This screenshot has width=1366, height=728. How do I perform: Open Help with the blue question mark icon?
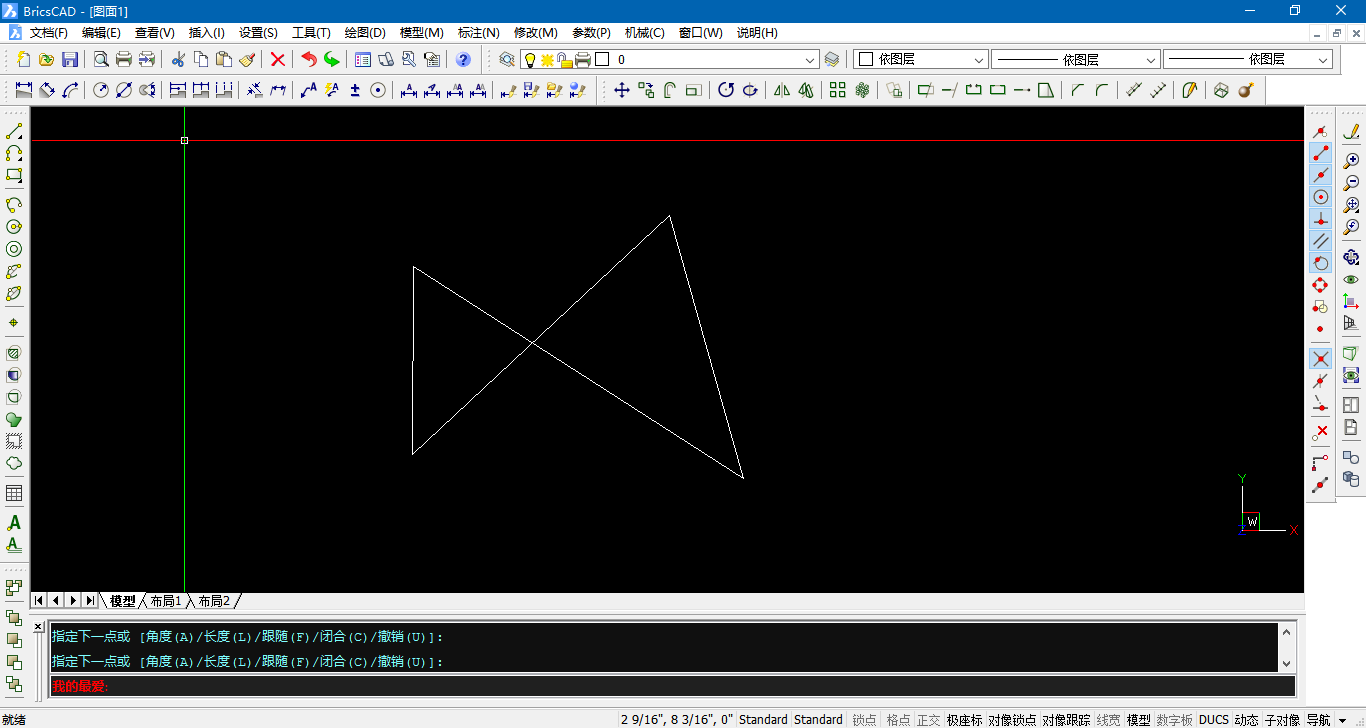(x=463, y=59)
